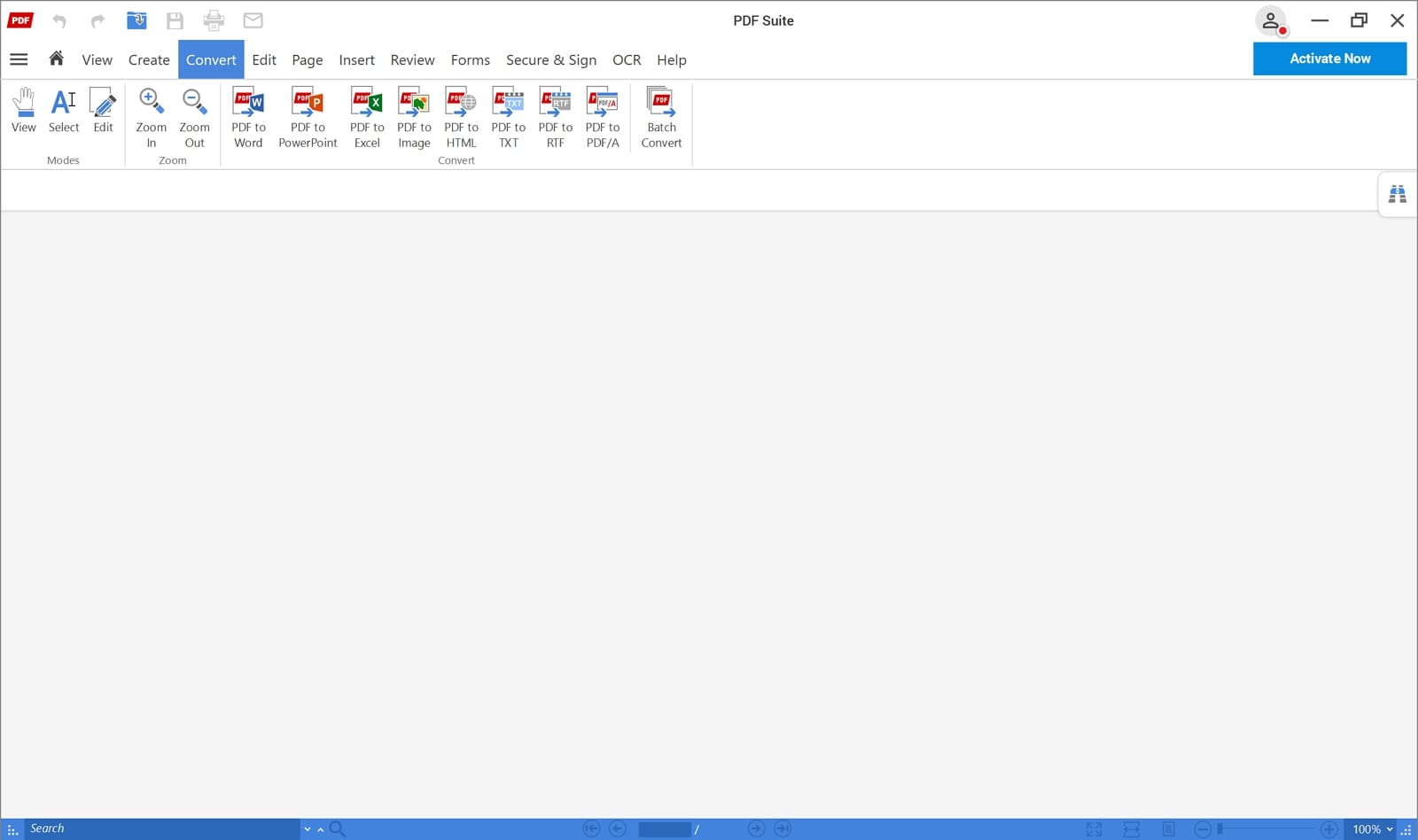This screenshot has width=1418, height=840.
Task: Convert PDF to Image
Action: (414, 118)
